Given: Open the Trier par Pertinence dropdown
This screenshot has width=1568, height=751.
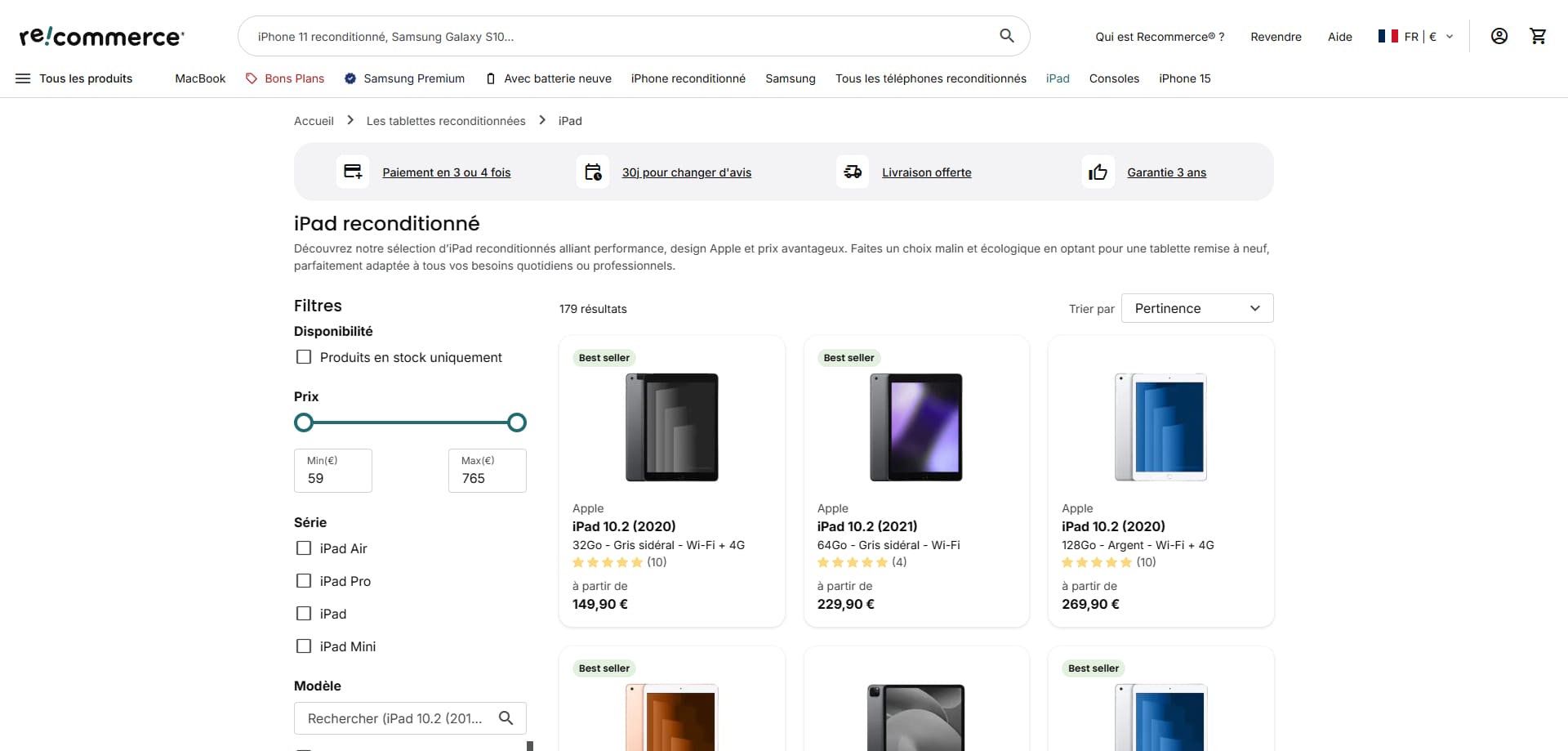Looking at the screenshot, I should pos(1197,308).
